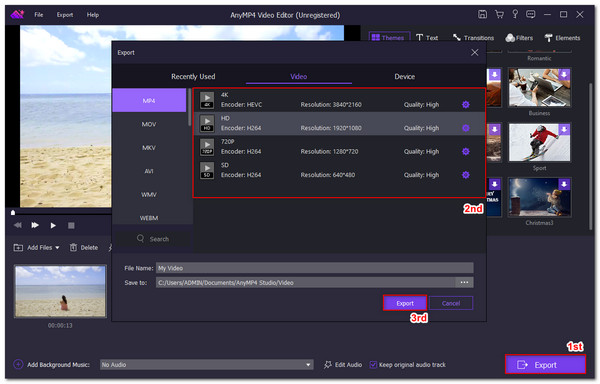Click the Save to path field
This screenshot has height=384, width=600.
tap(305, 283)
